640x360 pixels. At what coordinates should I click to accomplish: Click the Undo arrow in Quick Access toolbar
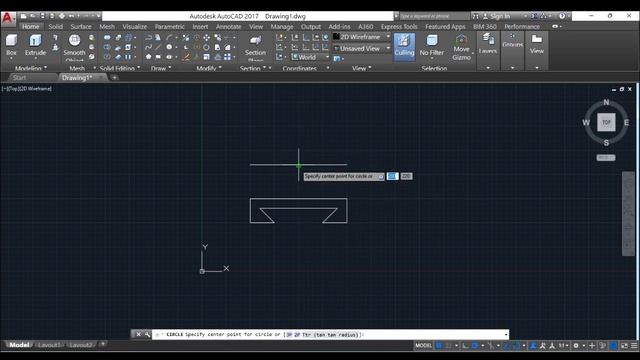[71, 16]
